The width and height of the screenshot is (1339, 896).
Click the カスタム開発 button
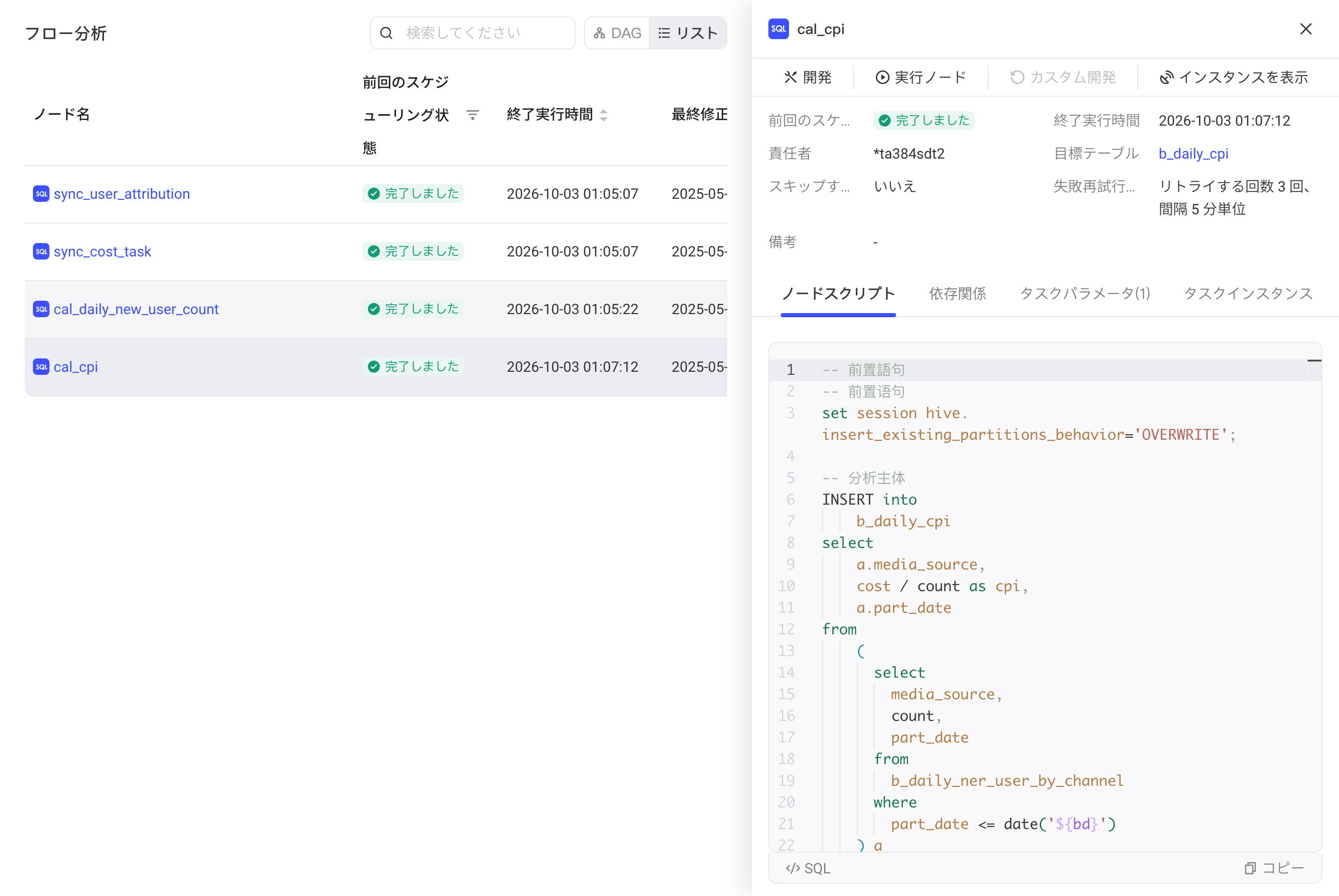(x=1063, y=77)
